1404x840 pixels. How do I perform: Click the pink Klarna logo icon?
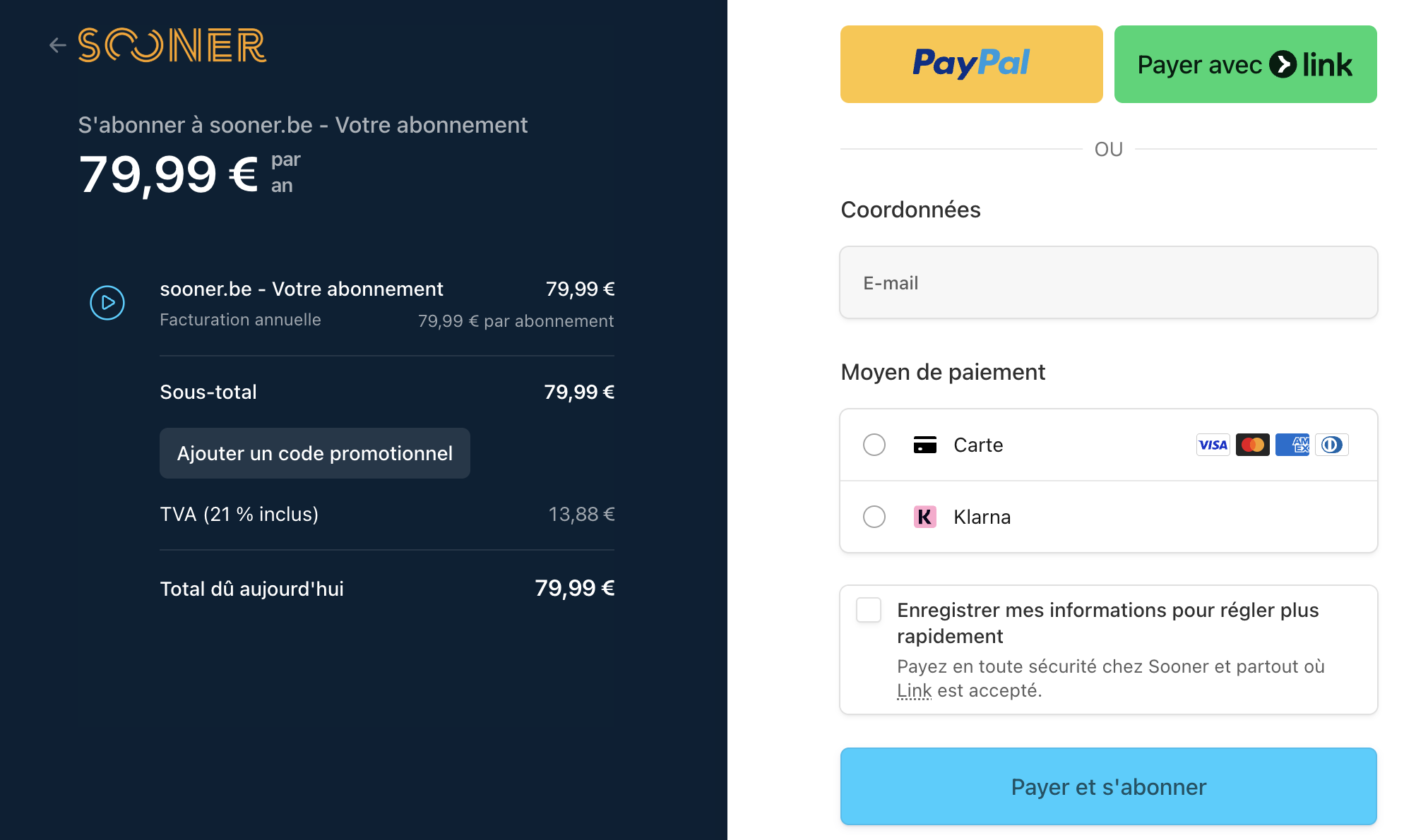(924, 517)
